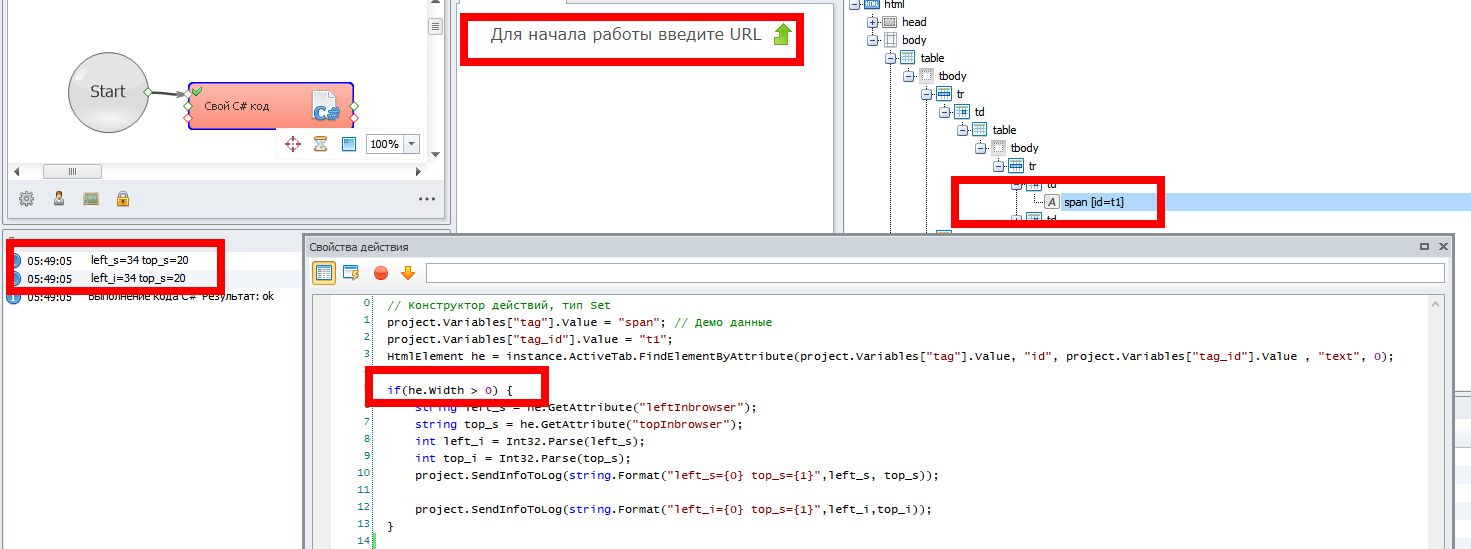1471x549 pixels.
Task: Select log entry 'Выполнение кода C# Результат: ok'
Action: coord(182,296)
